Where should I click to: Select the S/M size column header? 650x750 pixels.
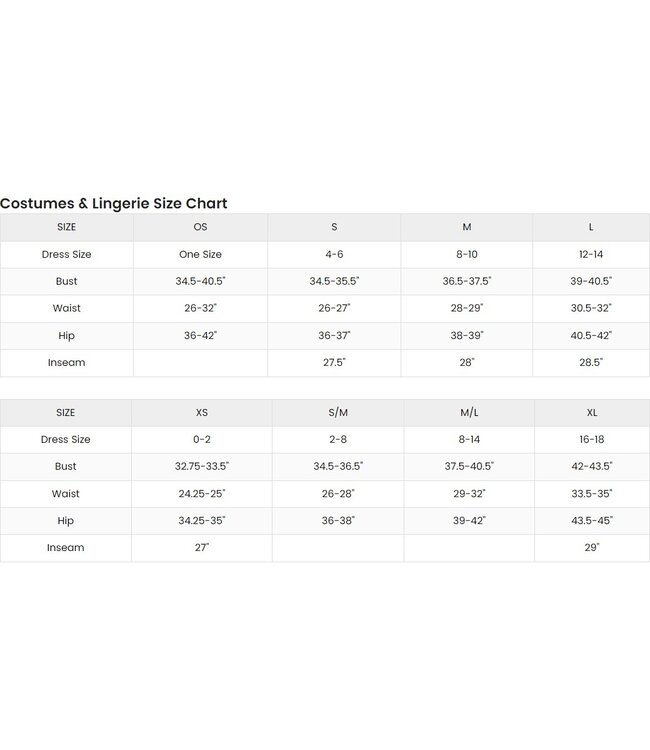(338, 412)
